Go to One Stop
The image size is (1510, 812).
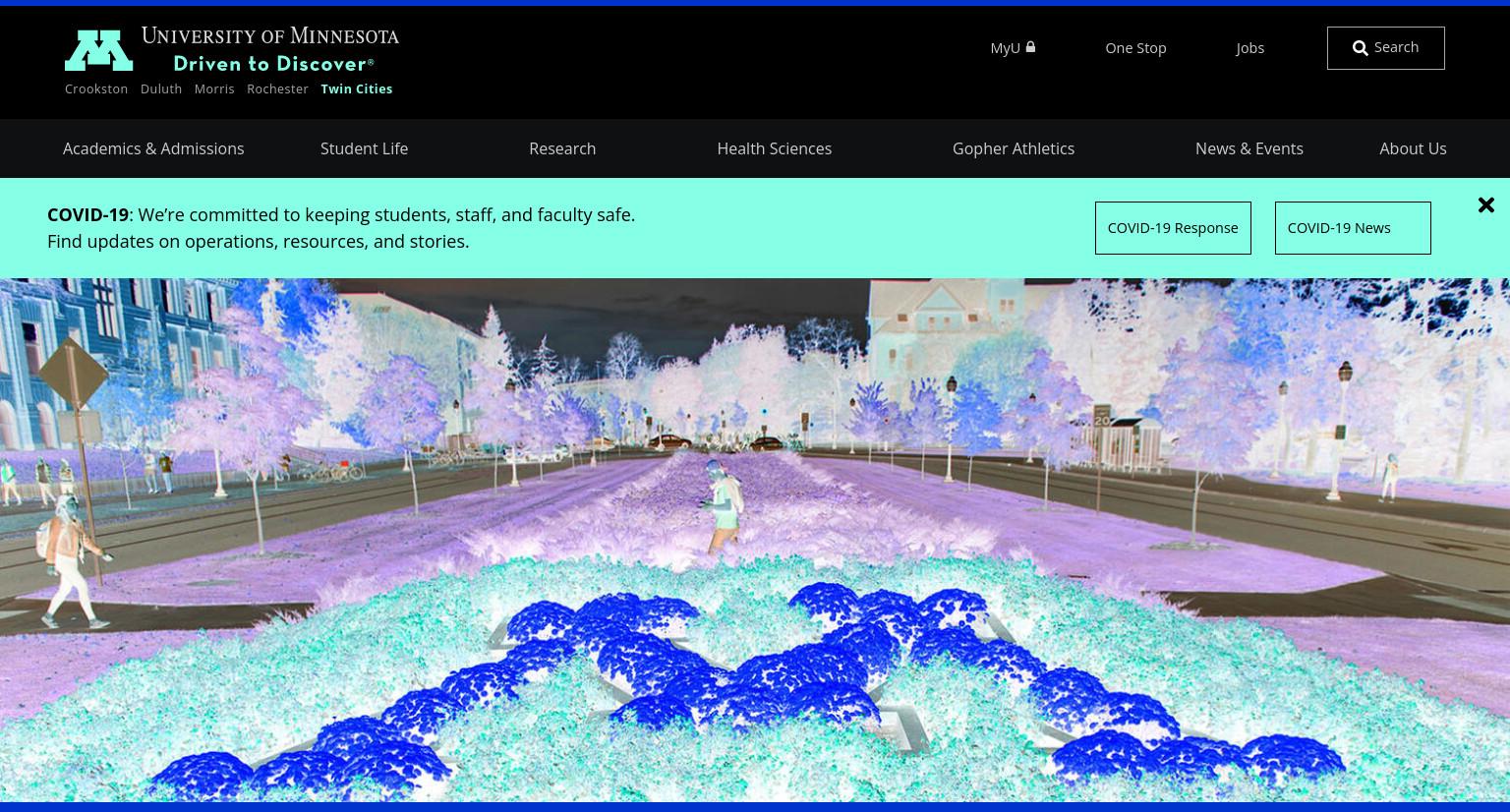[1135, 47]
